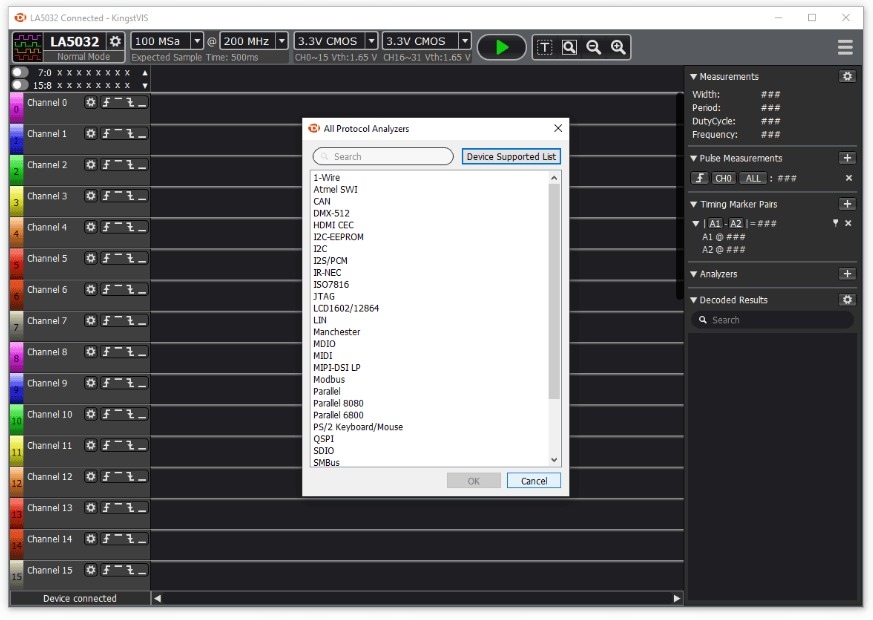Select I2C protocol analyzer

click(x=320, y=249)
